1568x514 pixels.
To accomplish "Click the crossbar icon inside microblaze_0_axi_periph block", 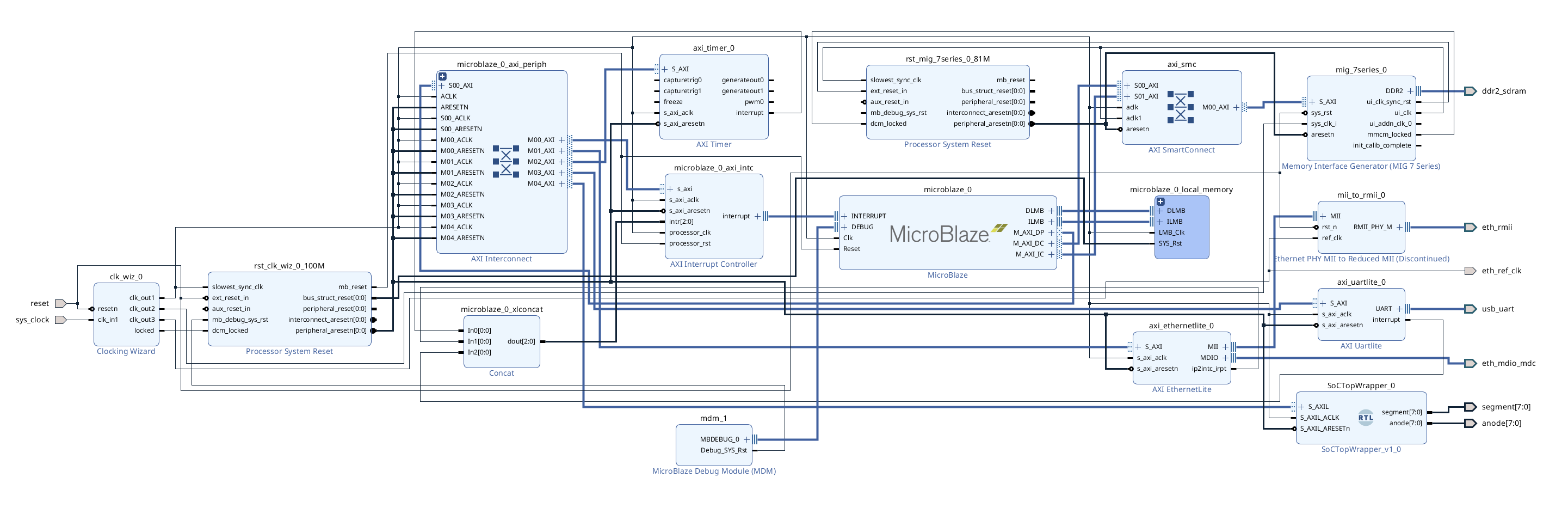I will coord(506,161).
